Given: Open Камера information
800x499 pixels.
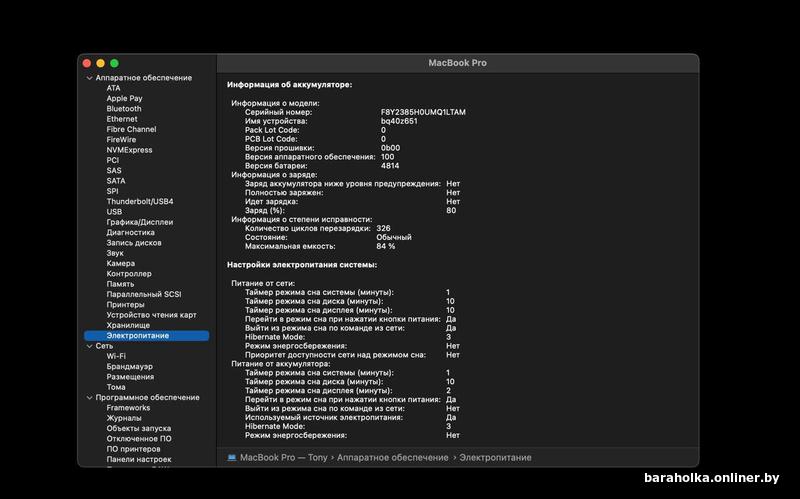Looking at the screenshot, I should [120, 263].
